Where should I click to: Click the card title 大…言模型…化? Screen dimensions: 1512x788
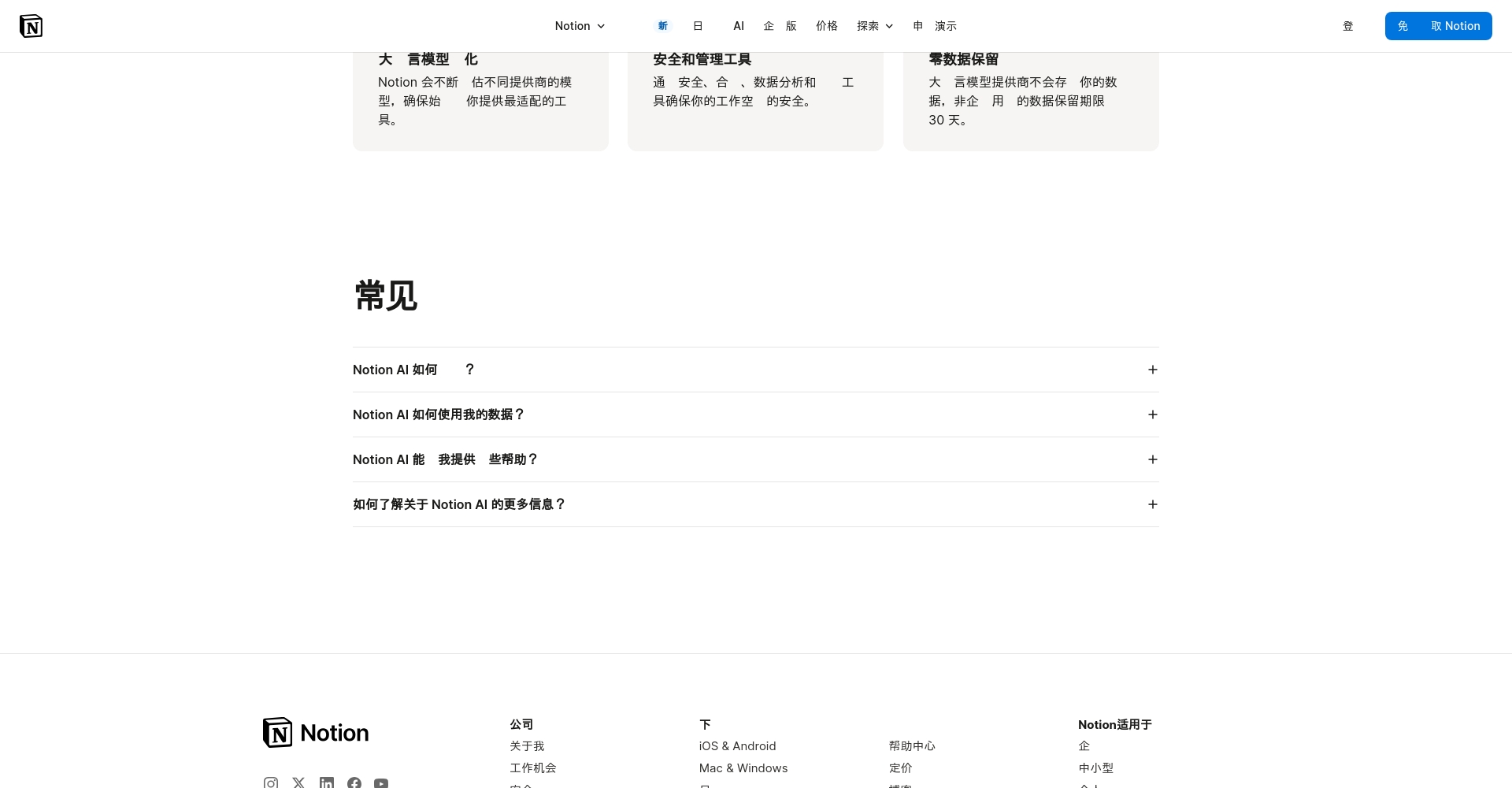click(428, 59)
